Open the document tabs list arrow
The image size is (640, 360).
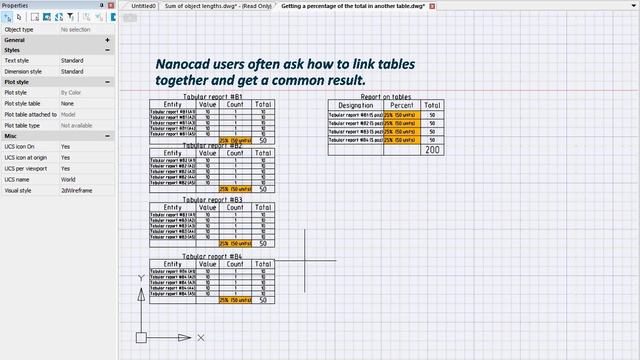click(x=633, y=6)
